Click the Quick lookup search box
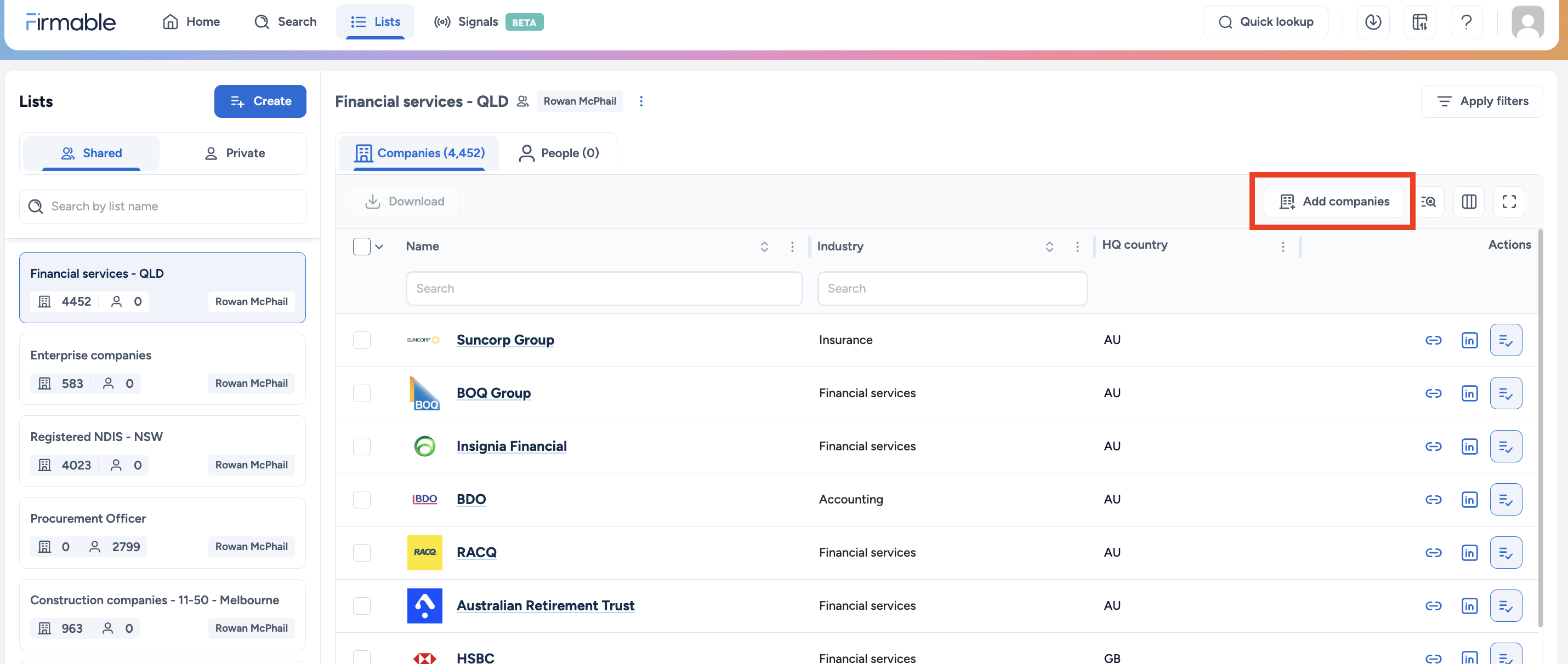 click(x=1265, y=22)
